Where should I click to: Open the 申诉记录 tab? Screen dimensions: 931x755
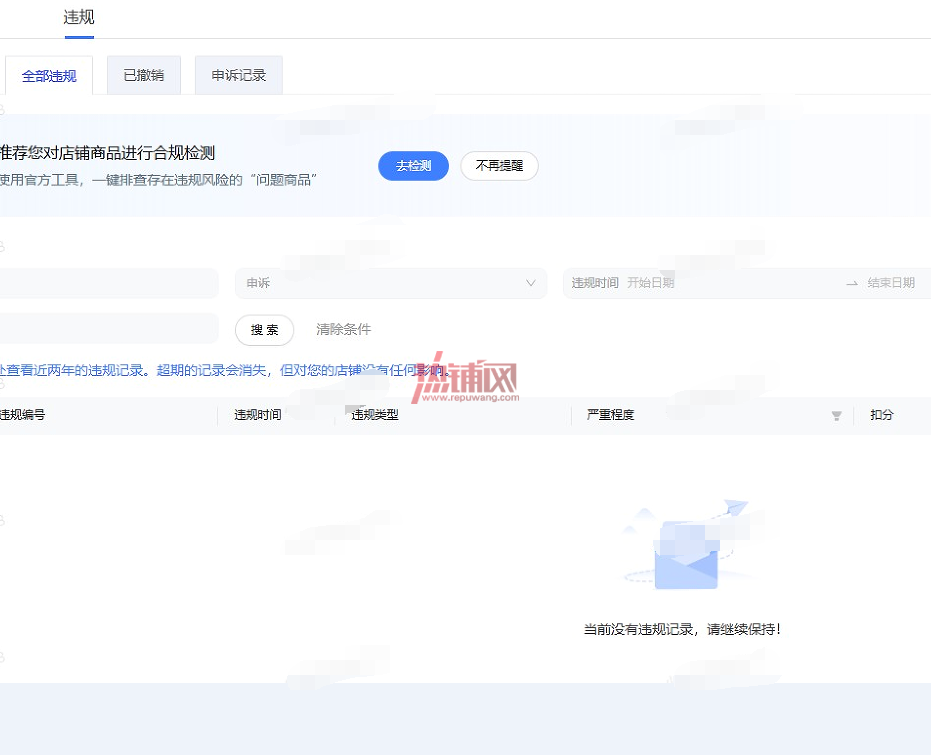(x=239, y=75)
